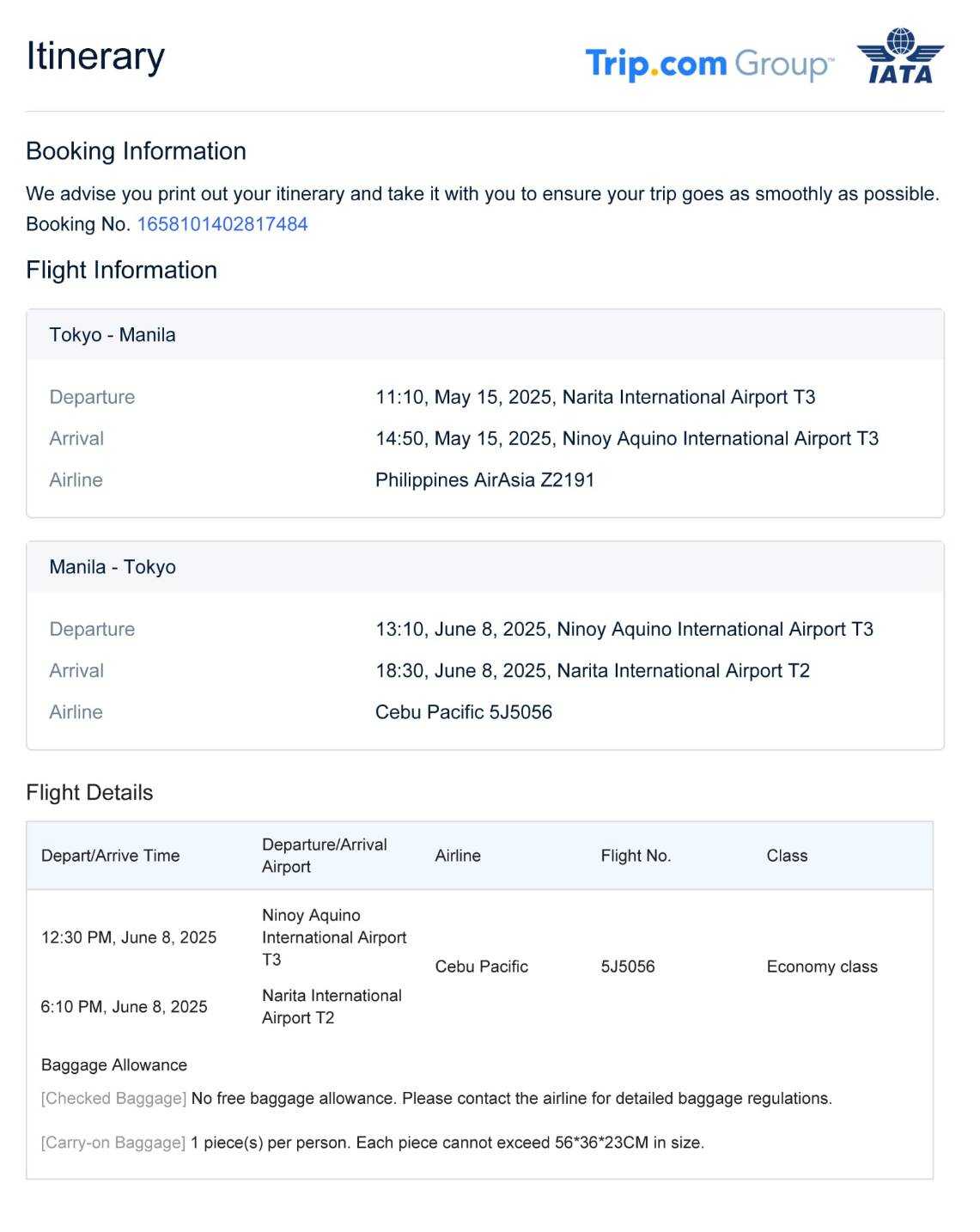This screenshot has height=1232, width=980.
Task: Click the 11:10 Narita departure details
Action: point(594,397)
